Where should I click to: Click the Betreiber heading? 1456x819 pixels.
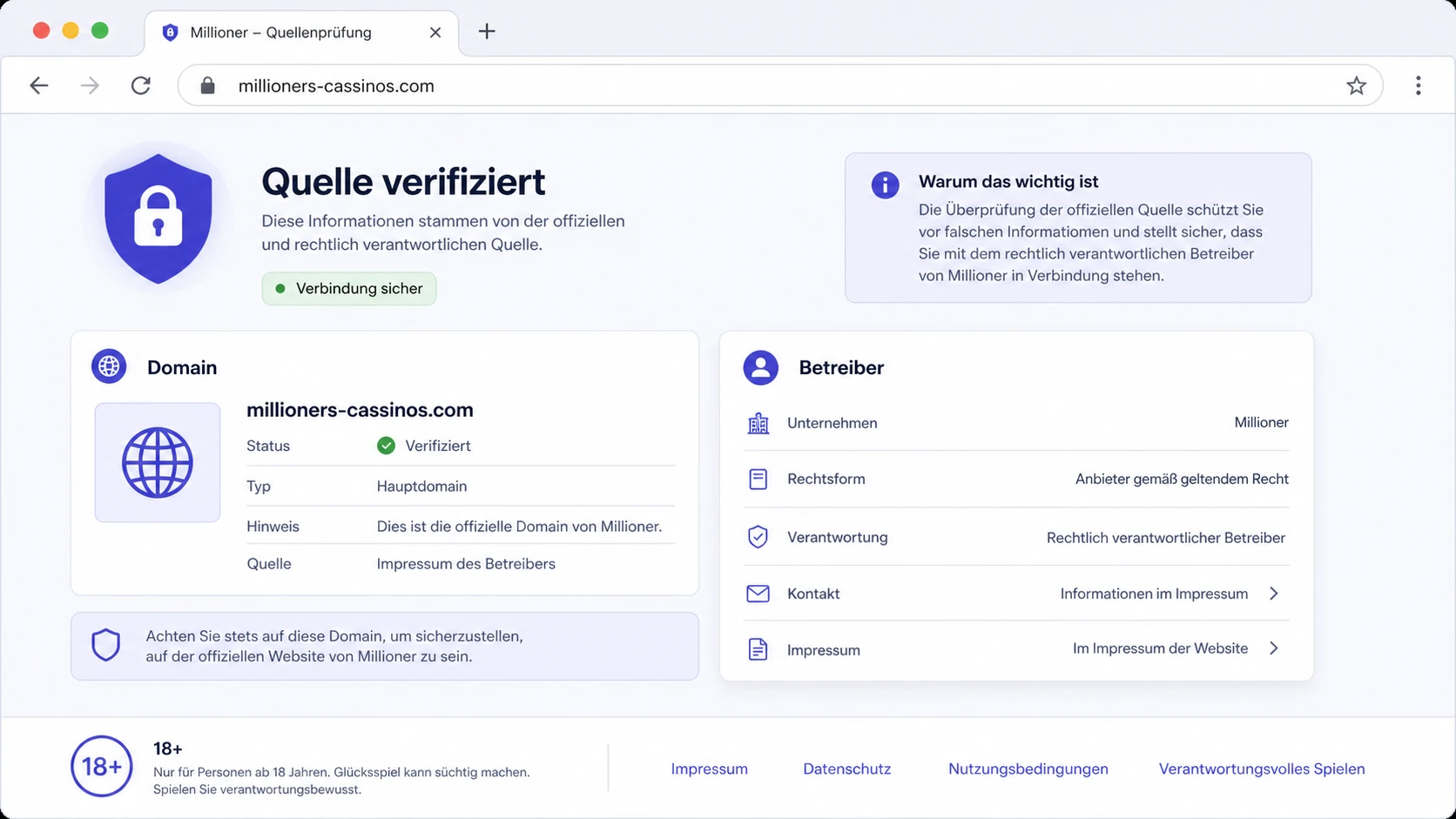click(841, 367)
